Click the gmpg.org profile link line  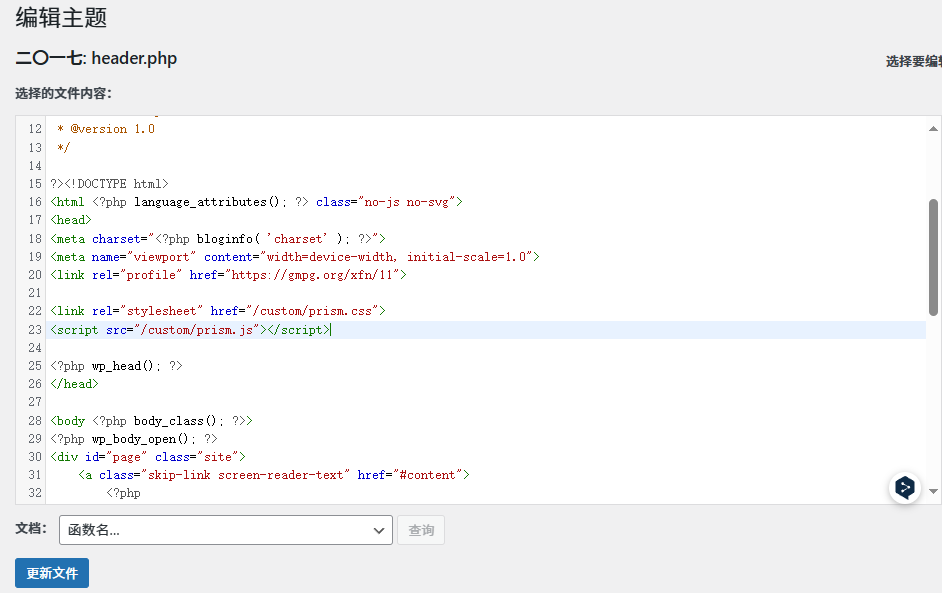point(228,275)
